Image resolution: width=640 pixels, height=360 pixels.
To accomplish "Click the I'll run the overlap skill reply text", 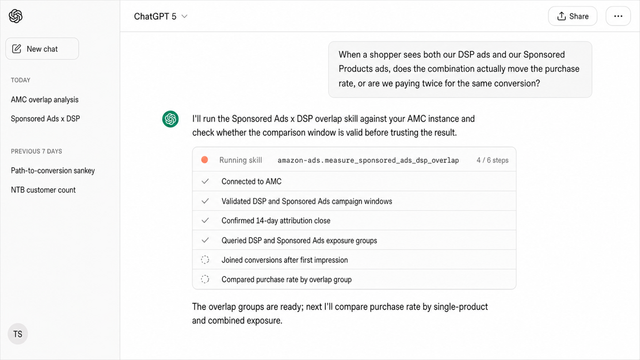I will click(x=333, y=126).
